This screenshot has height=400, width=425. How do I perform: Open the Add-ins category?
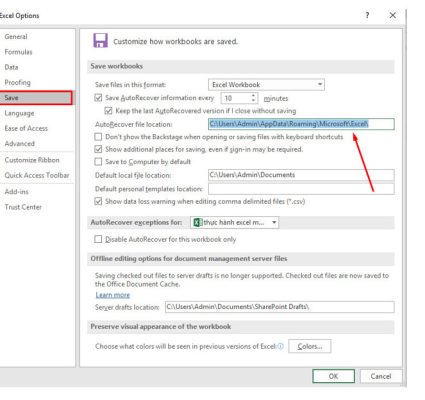pos(16,192)
